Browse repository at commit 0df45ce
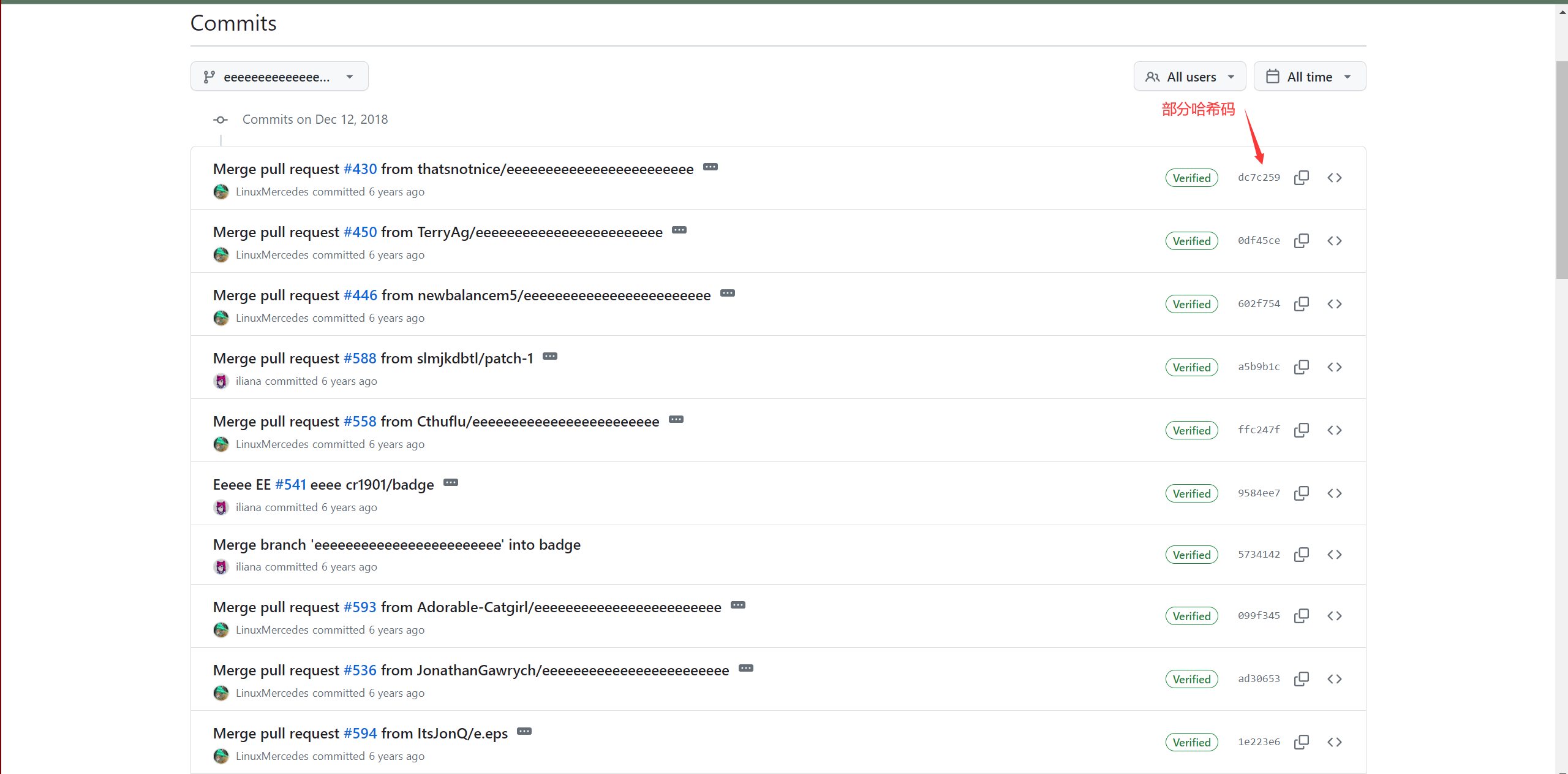 (1334, 241)
